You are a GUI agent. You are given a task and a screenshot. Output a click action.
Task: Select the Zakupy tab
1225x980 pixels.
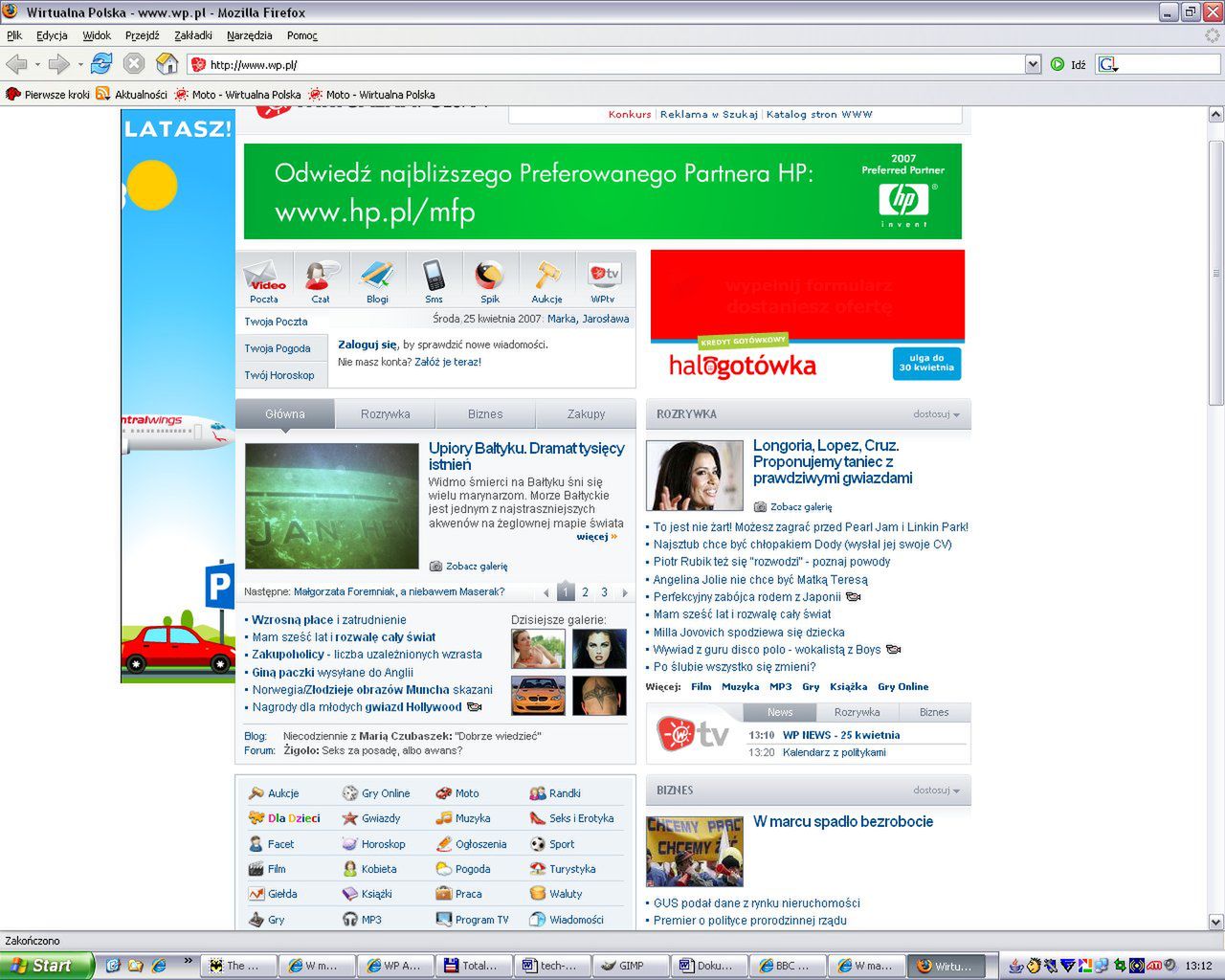pos(586,414)
